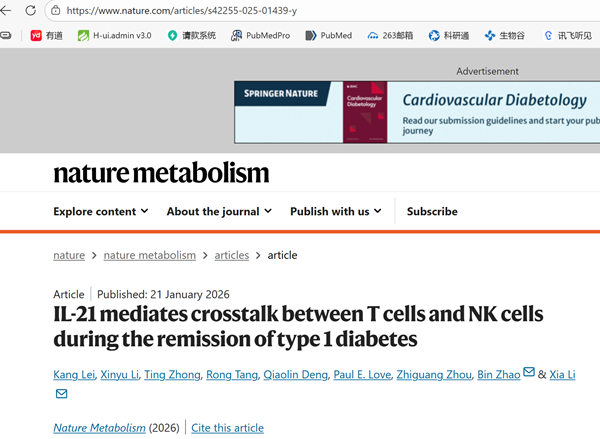600x439 pixels.
Task: Expand the Publish with us dropdown
Action: (336, 211)
